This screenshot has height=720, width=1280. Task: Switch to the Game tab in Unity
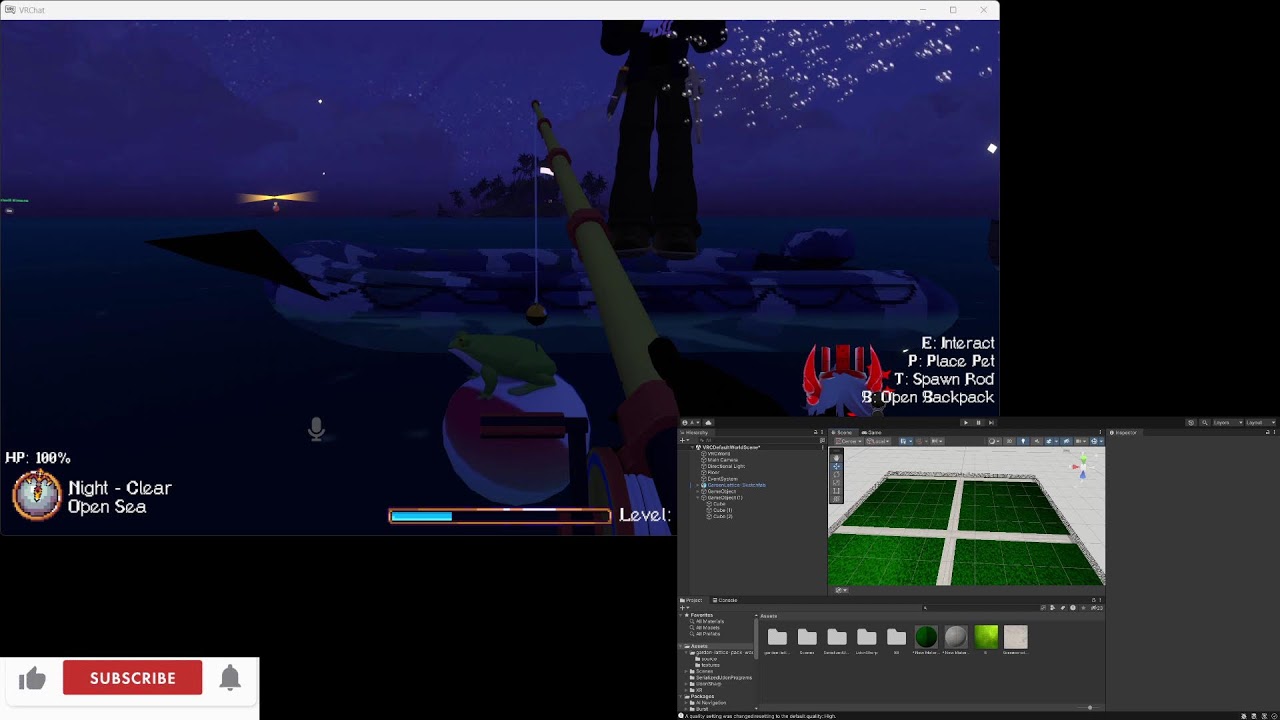tap(872, 432)
